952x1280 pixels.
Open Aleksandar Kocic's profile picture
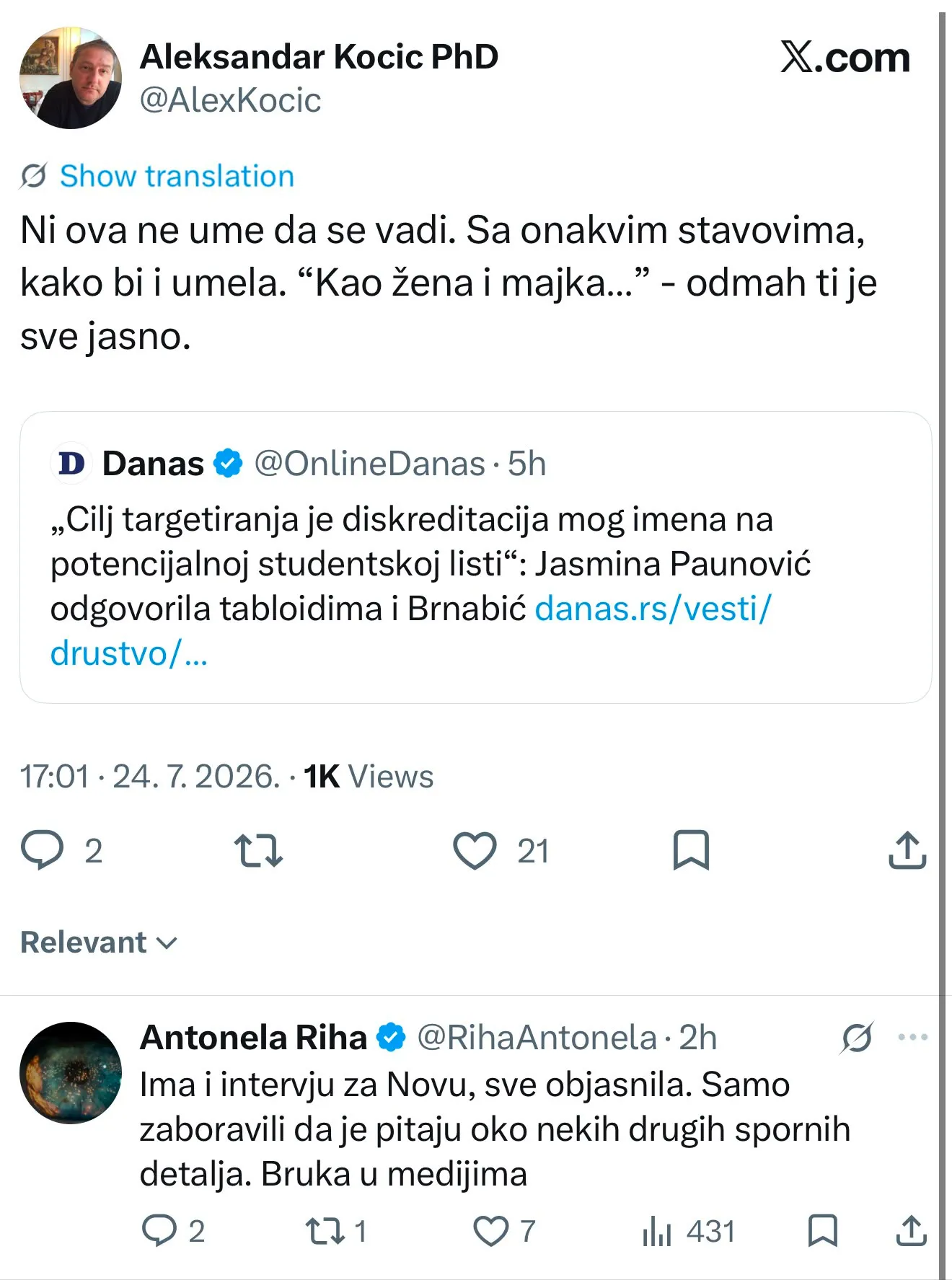pyautogui.click(x=71, y=78)
